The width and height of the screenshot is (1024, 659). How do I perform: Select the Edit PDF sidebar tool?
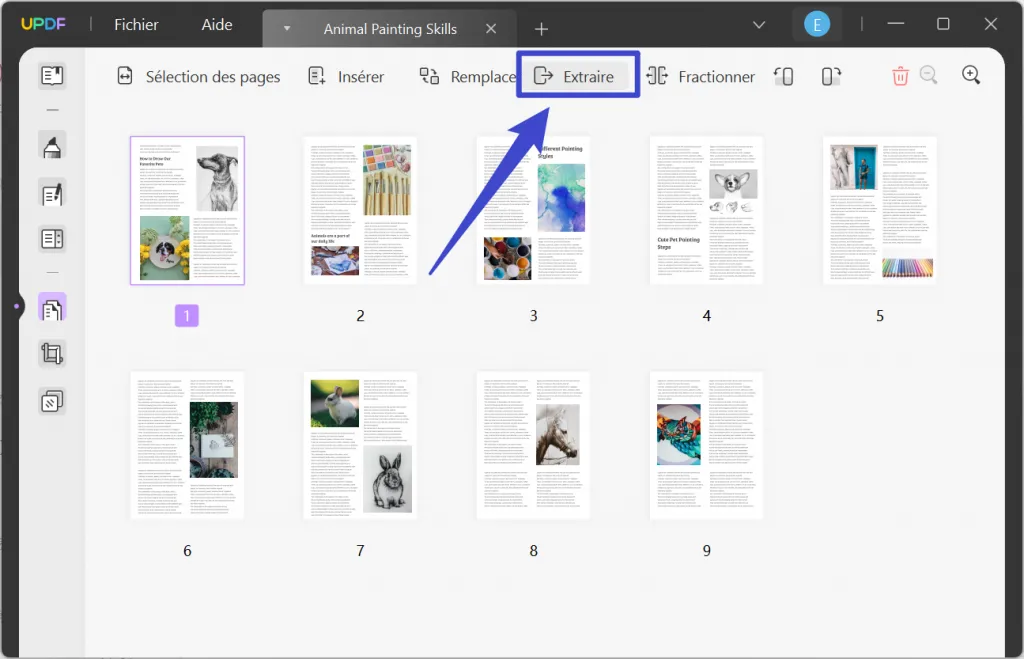pos(52,193)
